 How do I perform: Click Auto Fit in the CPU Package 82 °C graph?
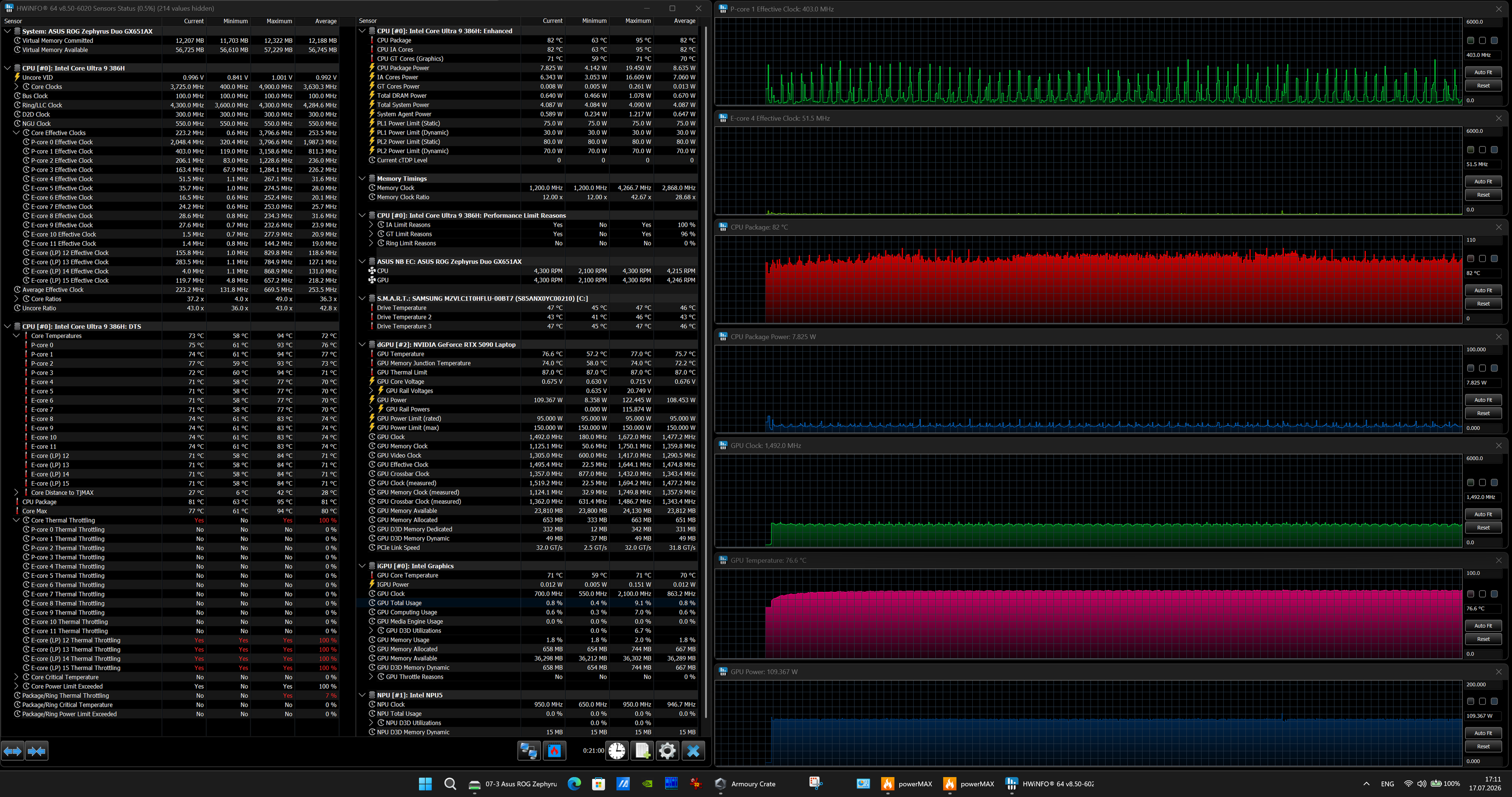tap(1483, 291)
